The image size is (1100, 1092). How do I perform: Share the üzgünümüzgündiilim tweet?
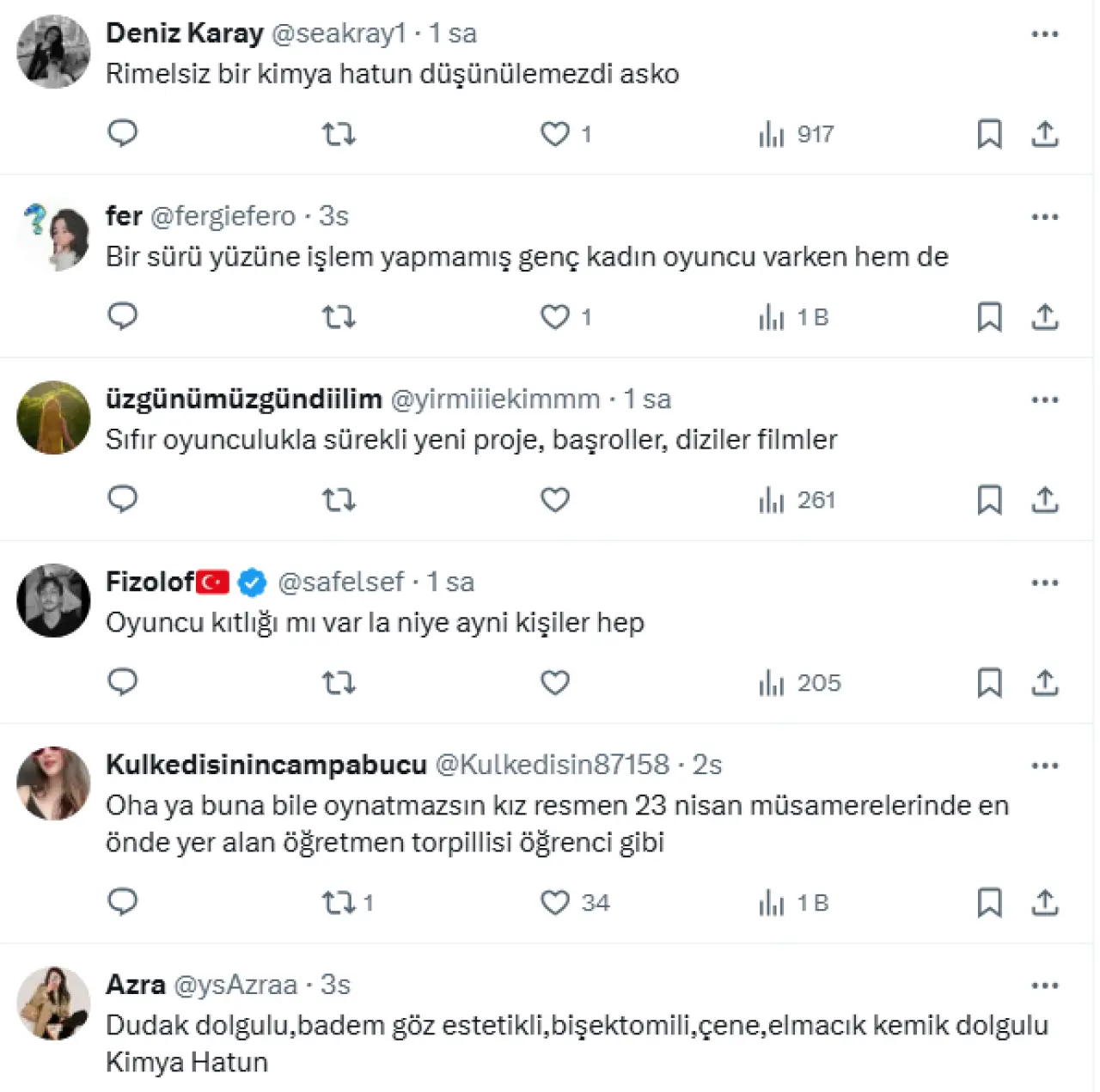click(1044, 499)
